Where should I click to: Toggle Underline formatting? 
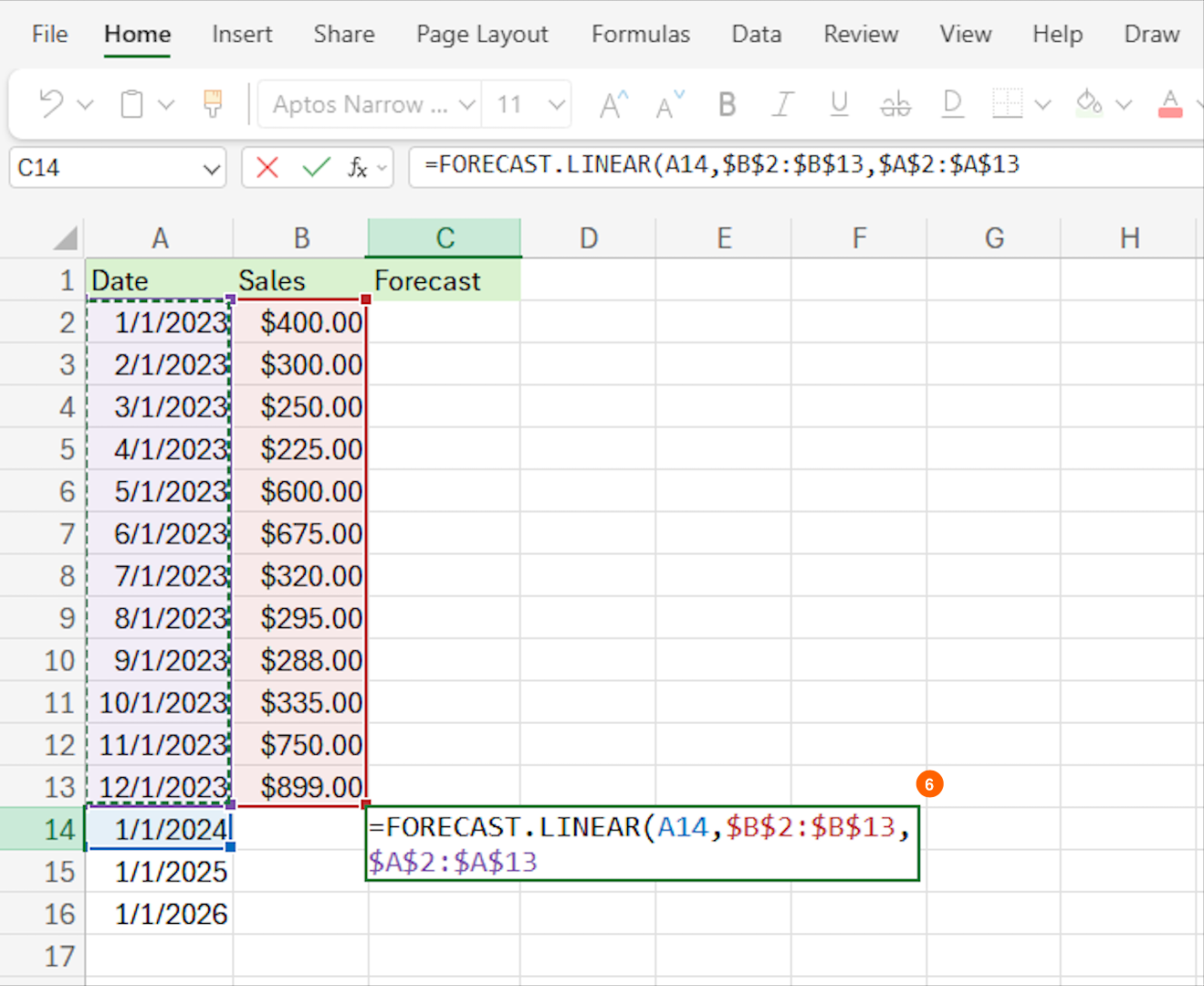839,105
